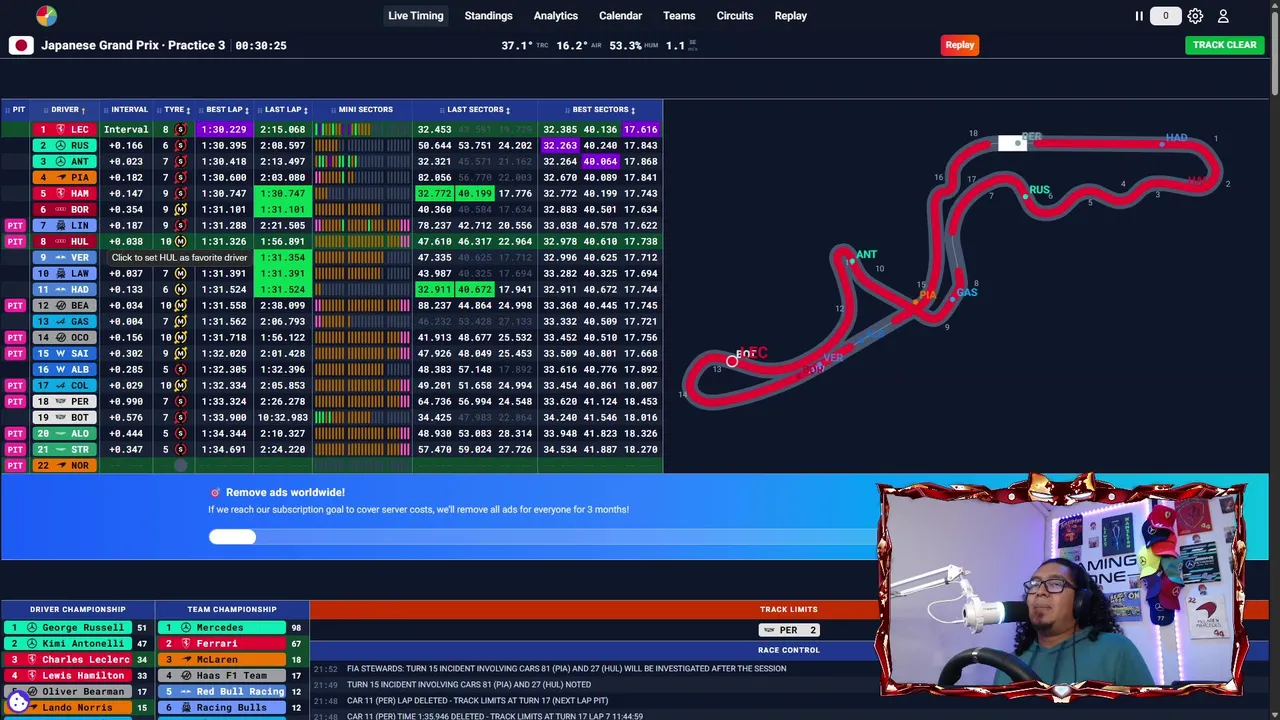Pause the live timing feed

pos(1138,16)
